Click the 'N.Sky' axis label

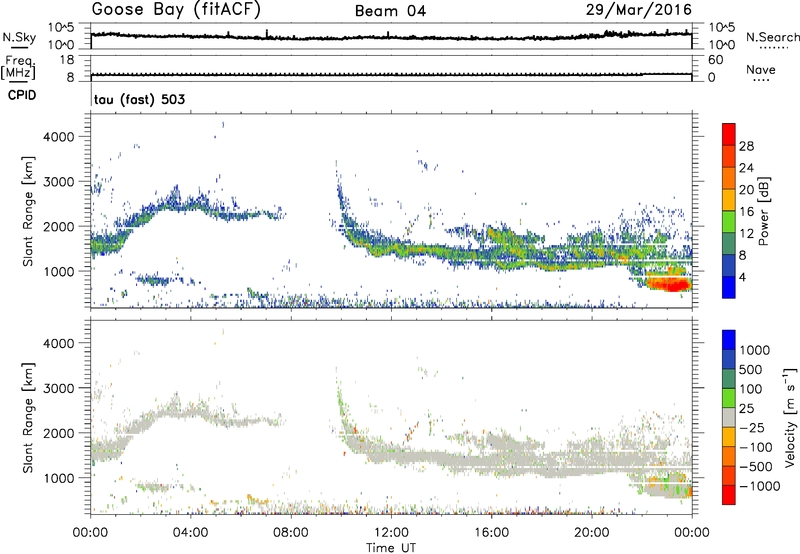click(x=19, y=37)
